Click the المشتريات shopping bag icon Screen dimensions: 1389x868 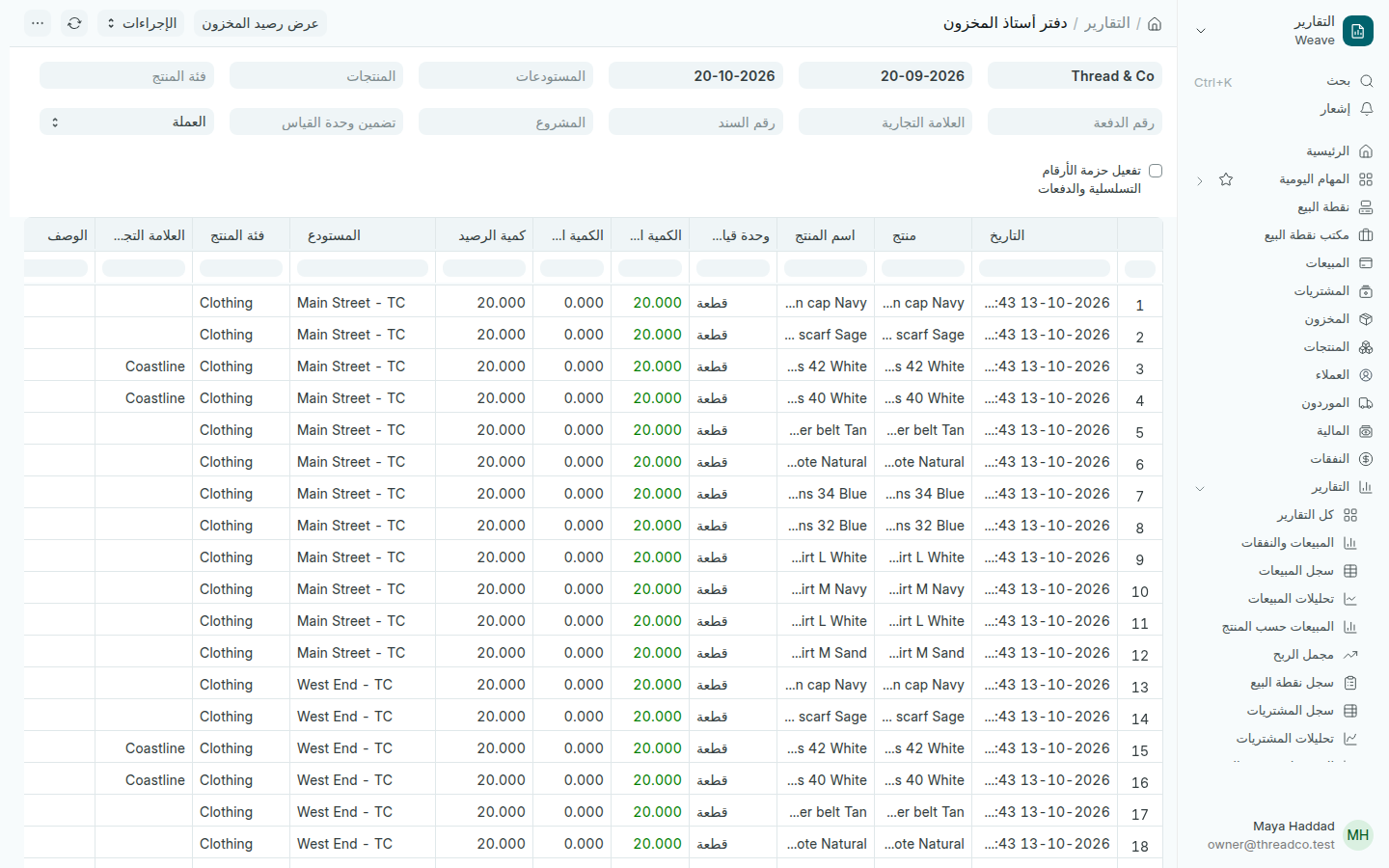pos(1366,291)
